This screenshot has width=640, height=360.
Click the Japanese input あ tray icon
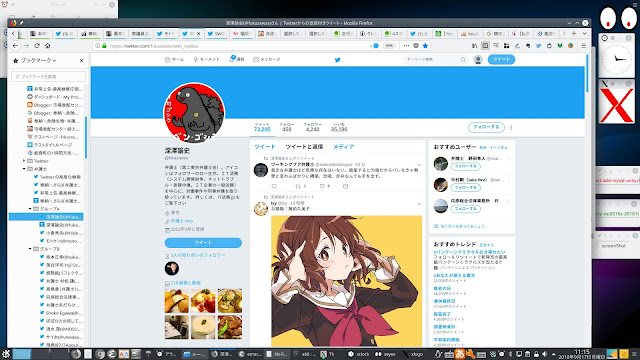click(460, 354)
